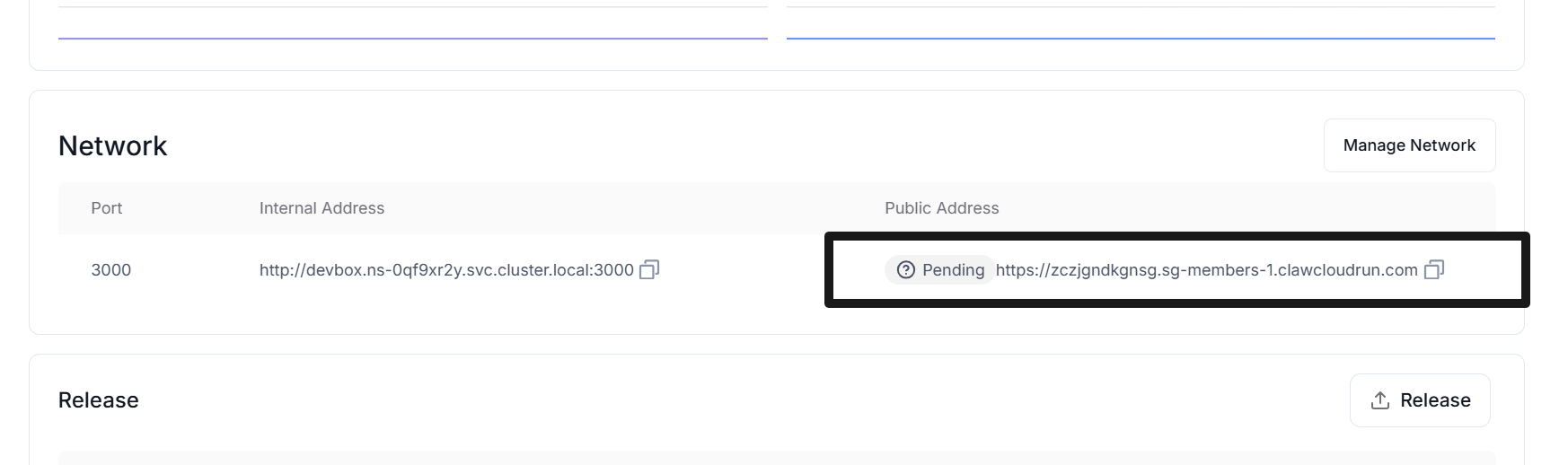Copy the public clawcloudrun address
The width and height of the screenshot is (1568, 465).
point(1434,269)
